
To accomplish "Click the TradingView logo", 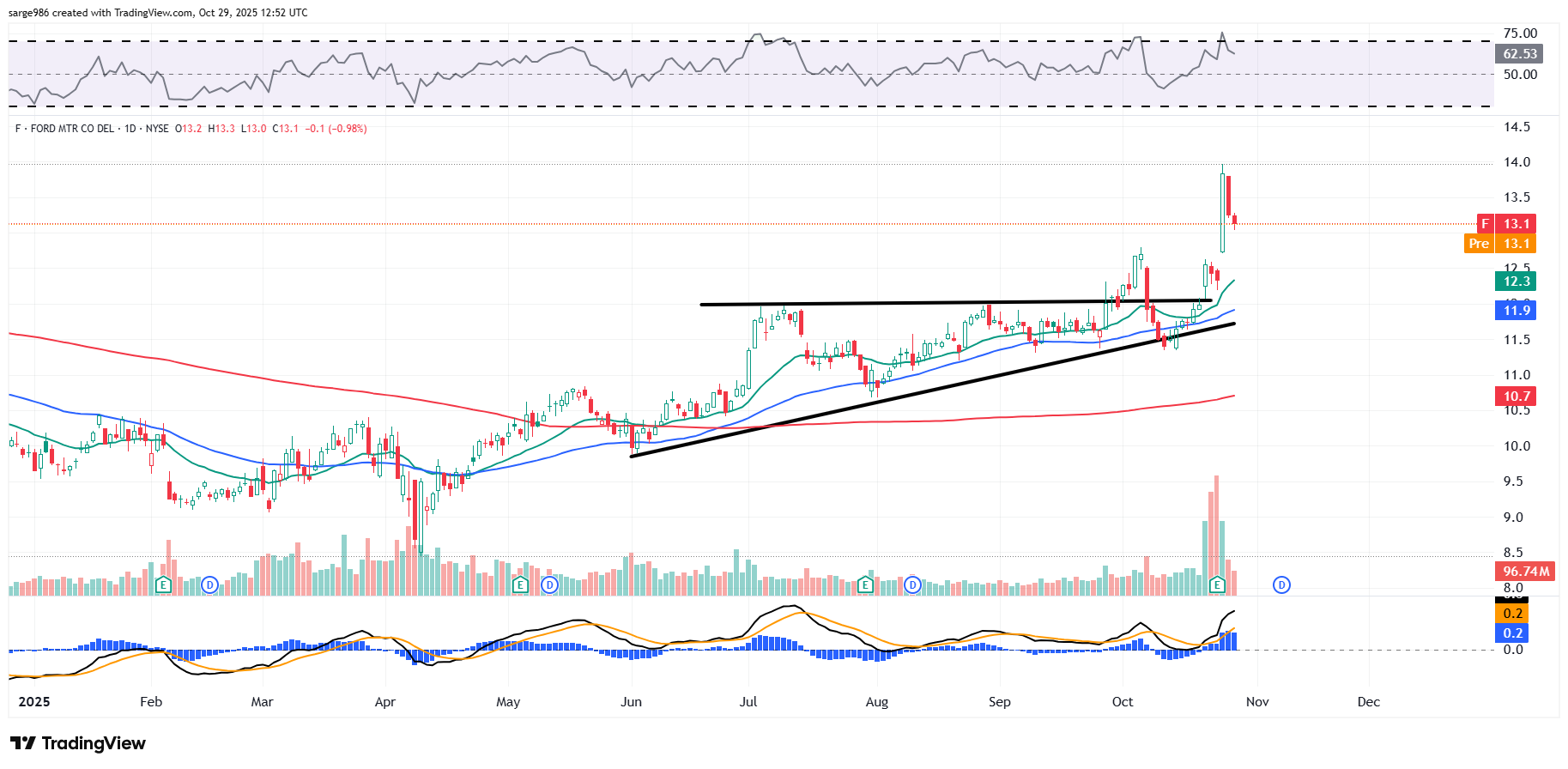I will pyautogui.click(x=78, y=743).
